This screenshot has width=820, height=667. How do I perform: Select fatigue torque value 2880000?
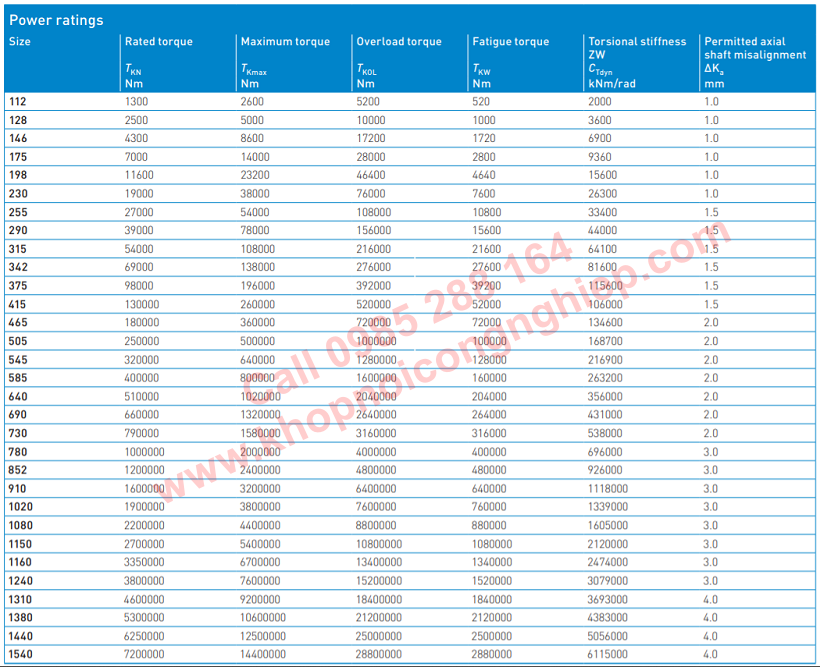tap(492, 654)
